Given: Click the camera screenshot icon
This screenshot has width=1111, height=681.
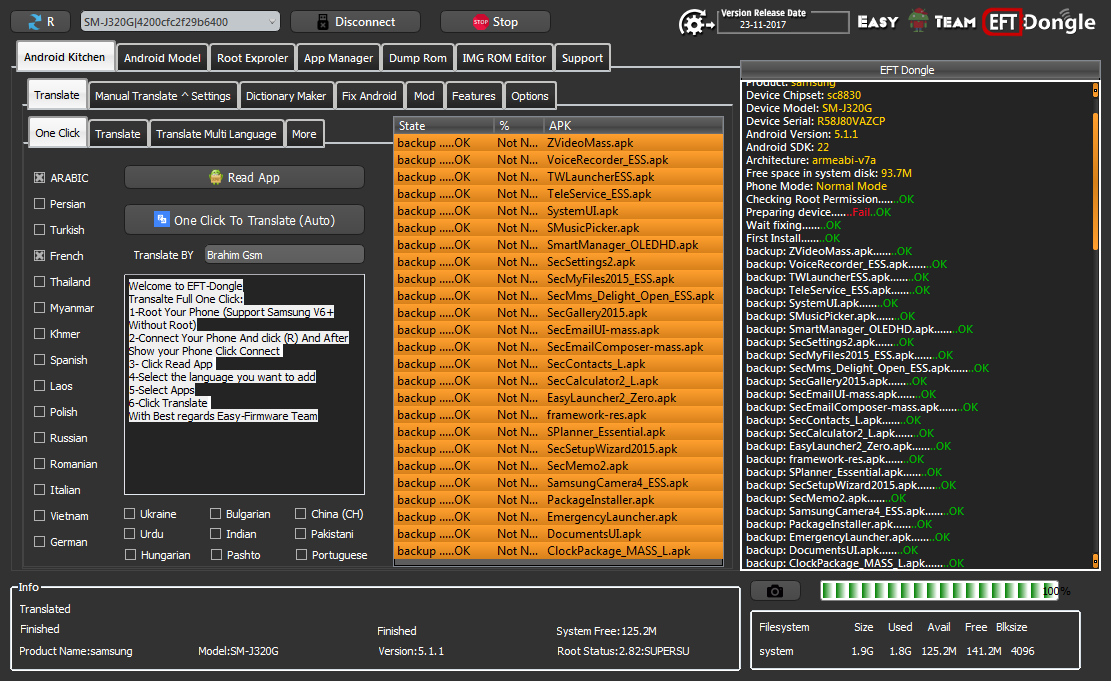Looking at the screenshot, I should (x=775, y=591).
